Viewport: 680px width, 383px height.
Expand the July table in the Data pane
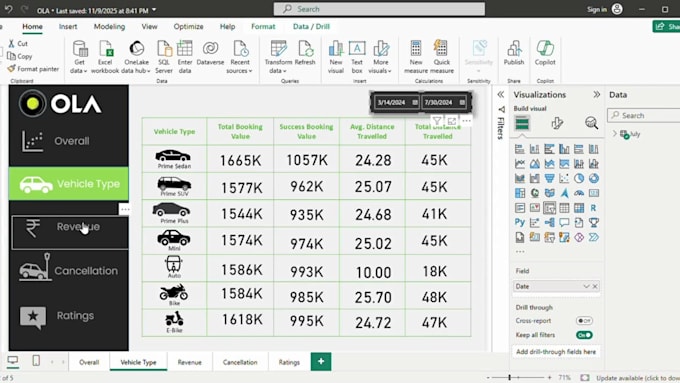(x=615, y=134)
